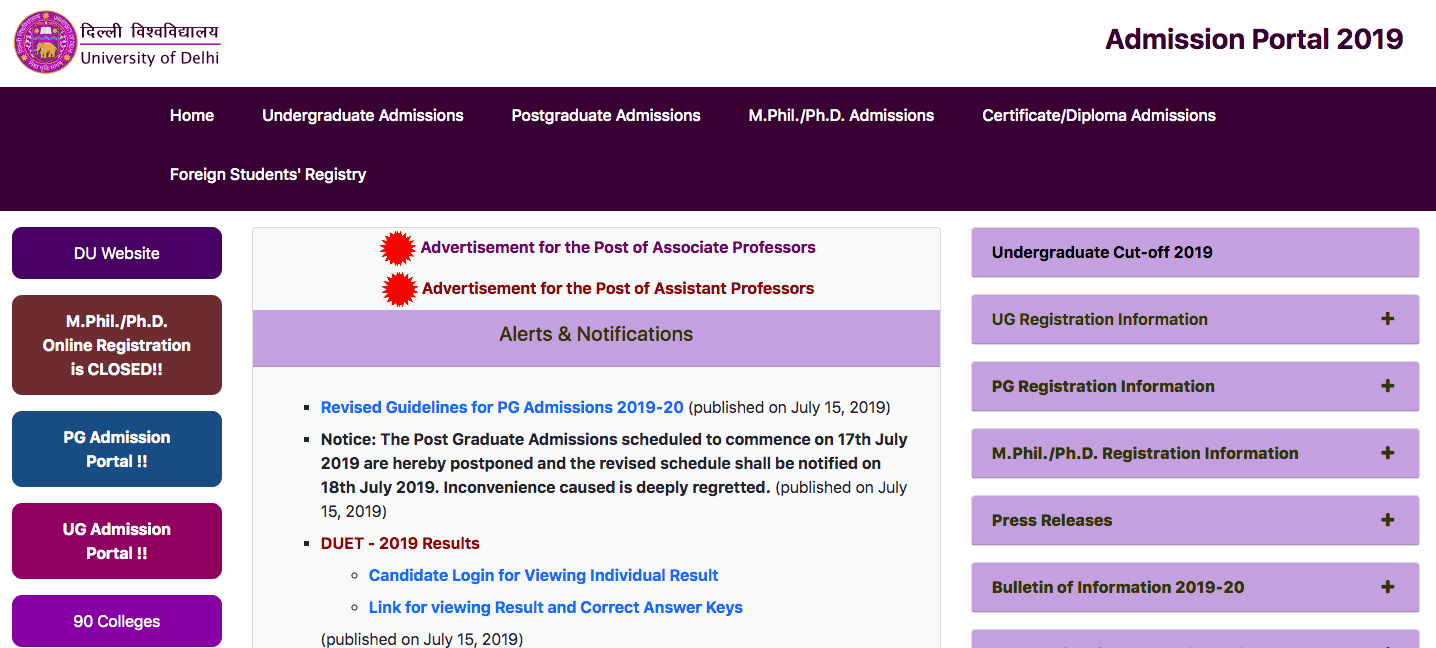This screenshot has height=648, width=1436.
Task: Expand UG Registration Information with plus icon
Action: tap(1387, 319)
